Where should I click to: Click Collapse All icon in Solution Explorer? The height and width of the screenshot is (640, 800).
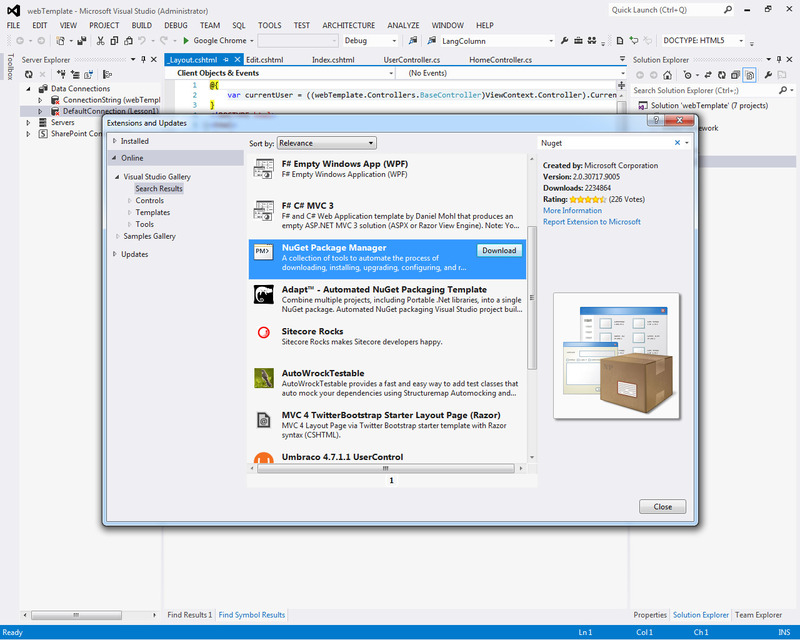735,75
